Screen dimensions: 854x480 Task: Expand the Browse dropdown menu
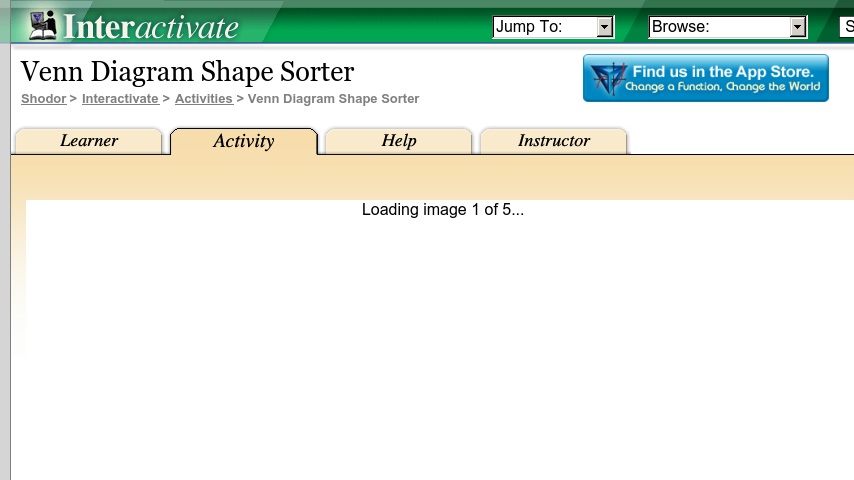tap(718, 27)
